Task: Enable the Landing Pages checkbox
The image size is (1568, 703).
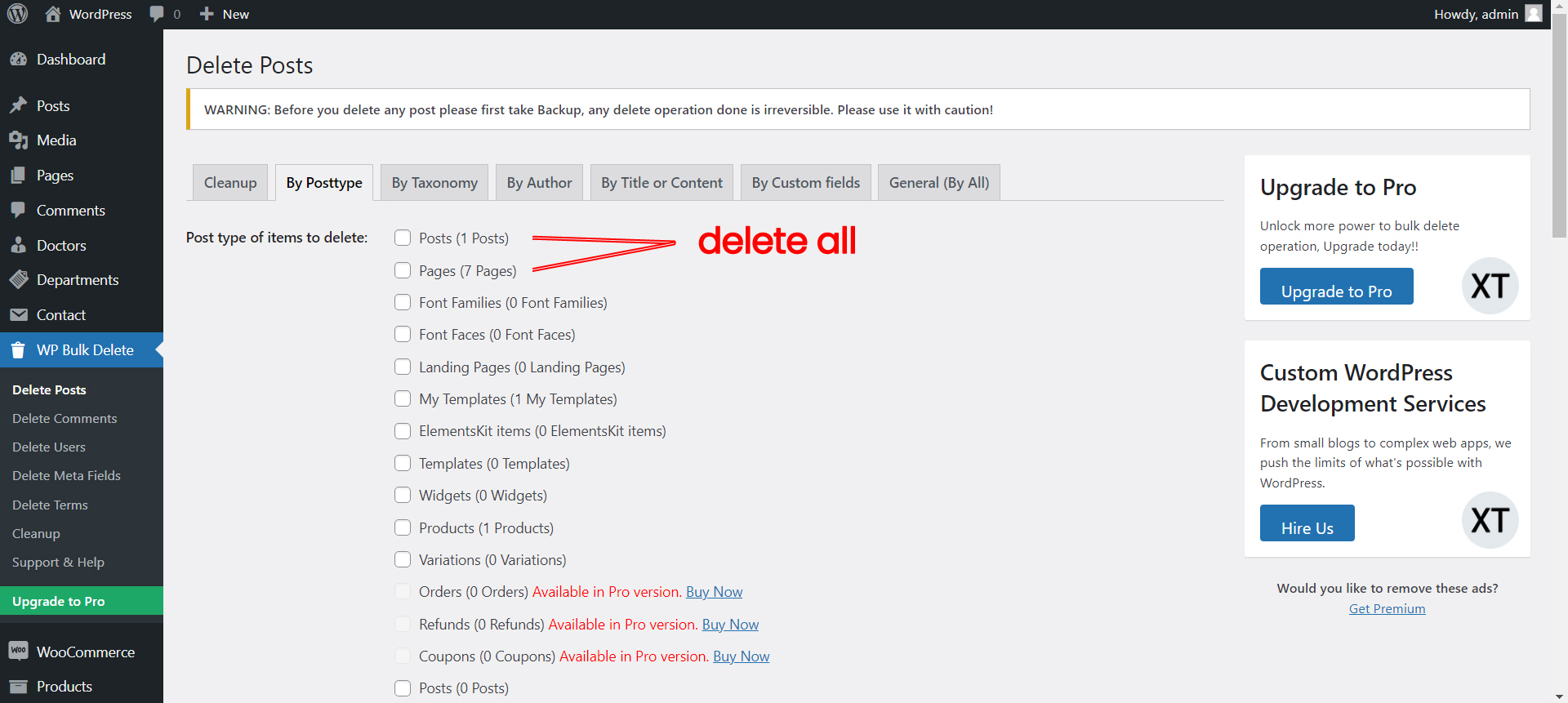Action: click(403, 367)
